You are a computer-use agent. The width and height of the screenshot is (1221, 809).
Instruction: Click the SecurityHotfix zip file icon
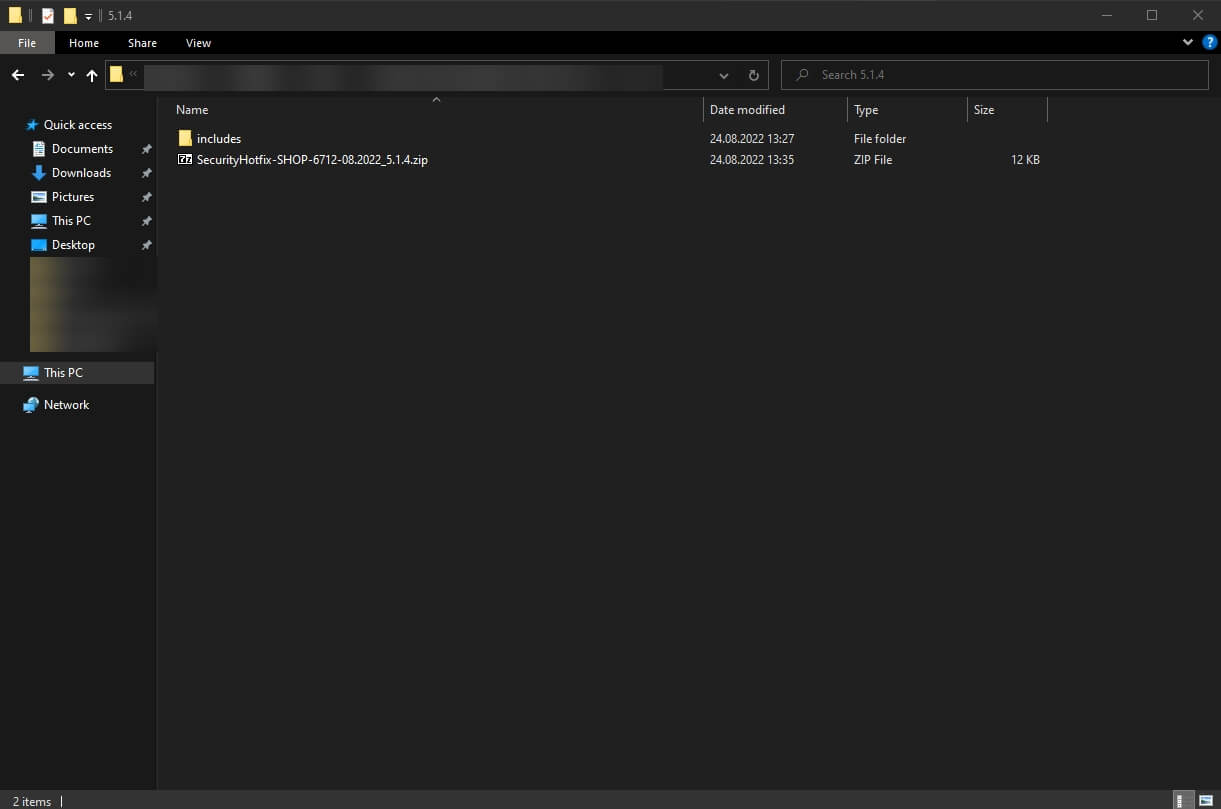coord(185,160)
